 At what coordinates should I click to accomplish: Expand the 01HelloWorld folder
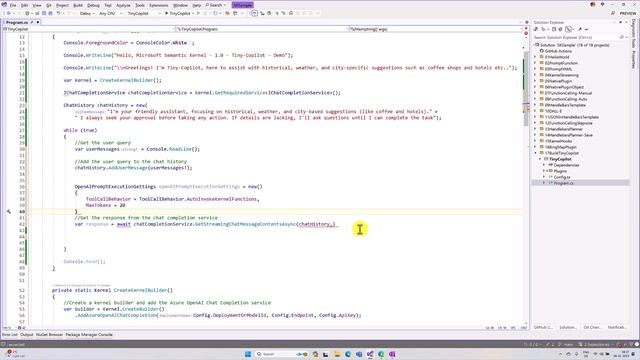pyautogui.click(x=535, y=57)
